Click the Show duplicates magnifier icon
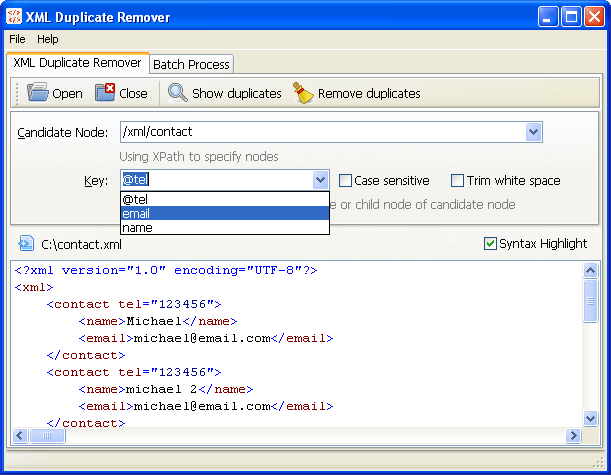This screenshot has height=475, width=611. [177, 93]
